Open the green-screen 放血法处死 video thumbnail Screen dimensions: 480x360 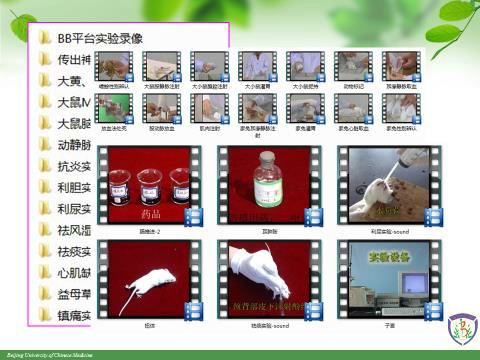(114, 108)
